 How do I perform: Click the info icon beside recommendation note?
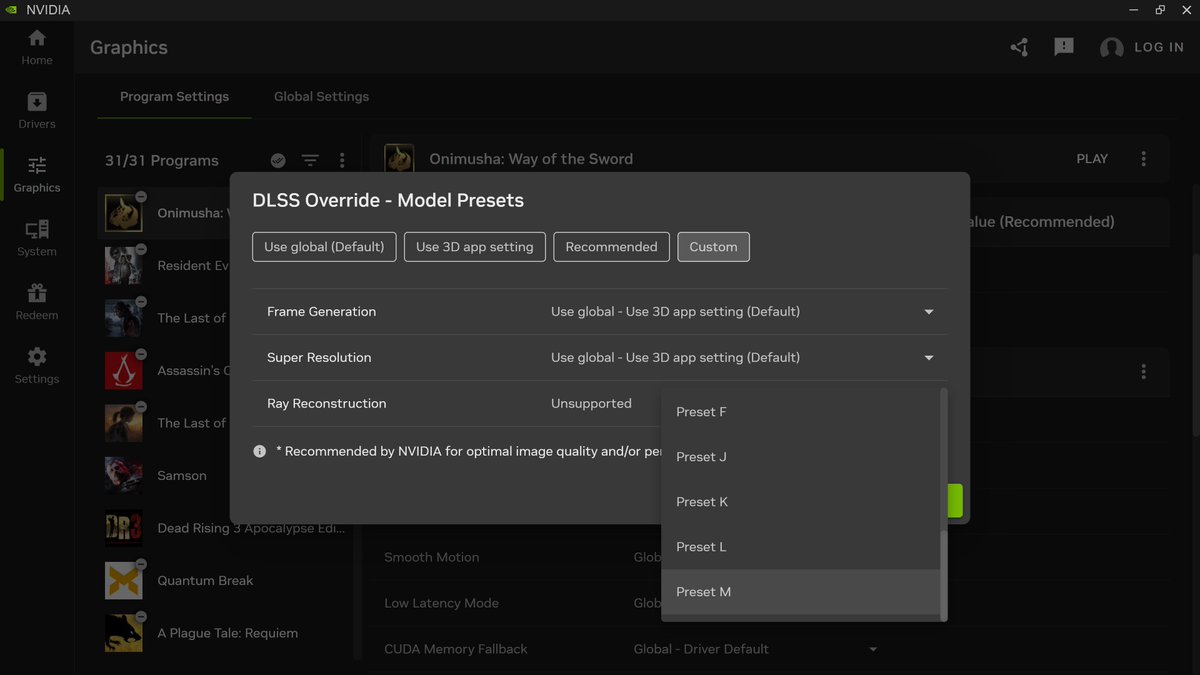(x=260, y=451)
